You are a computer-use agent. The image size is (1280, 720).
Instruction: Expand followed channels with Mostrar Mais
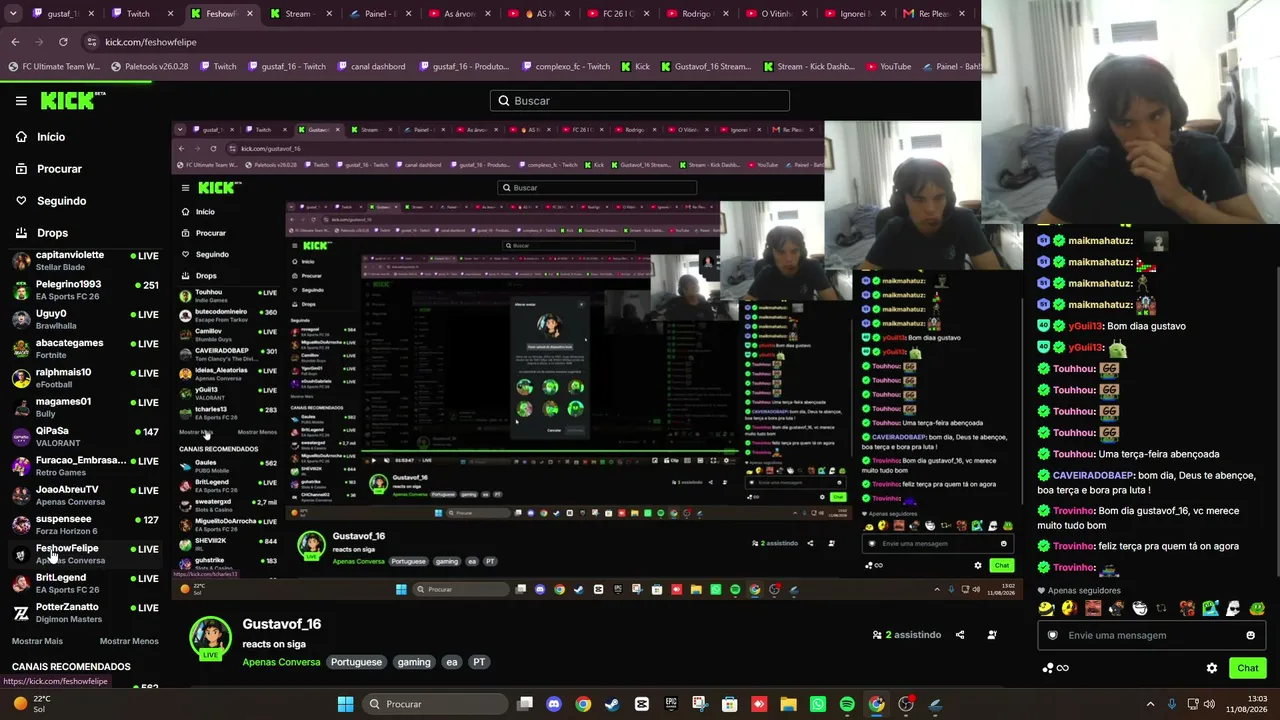[37, 641]
